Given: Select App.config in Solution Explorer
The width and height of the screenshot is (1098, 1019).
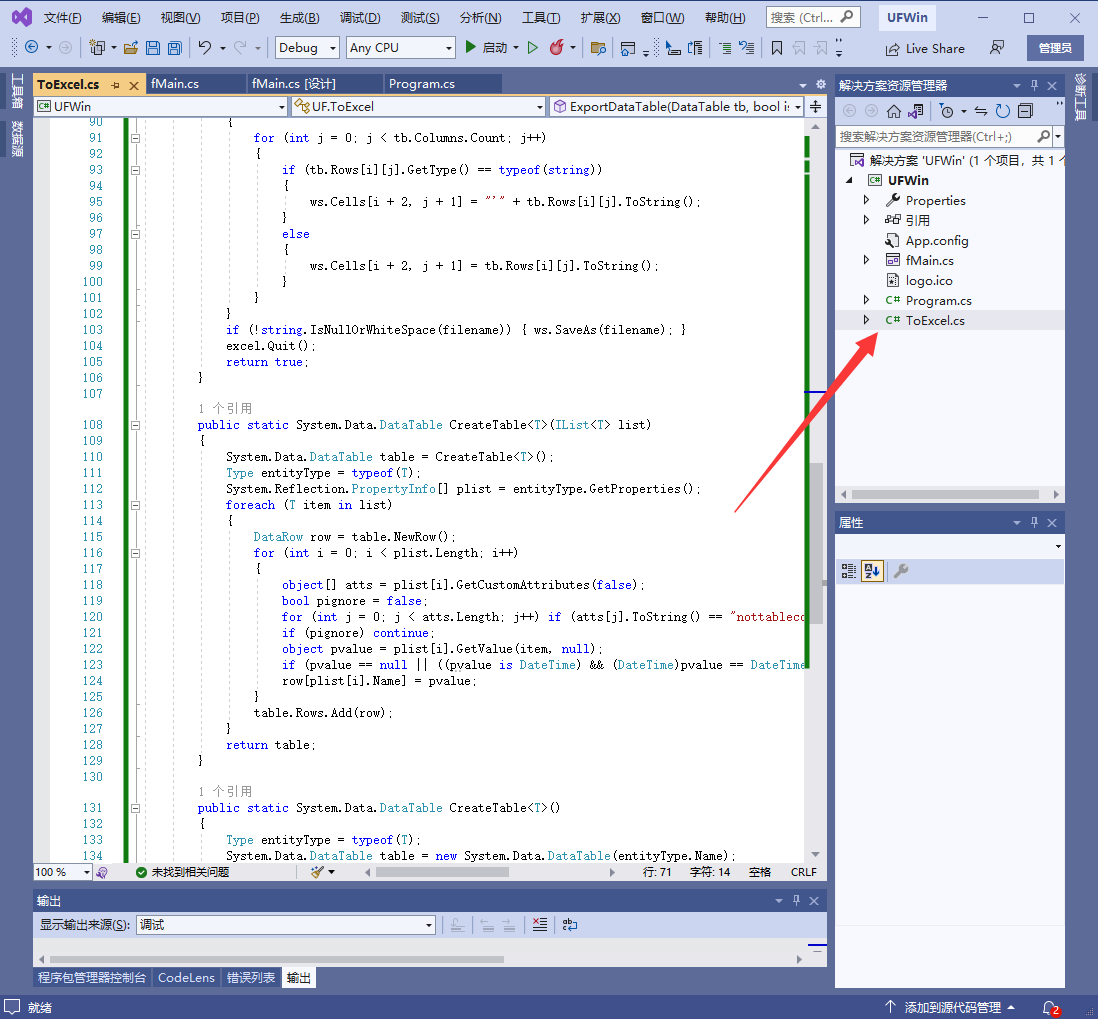Looking at the screenshot, I should coord(936,240).
